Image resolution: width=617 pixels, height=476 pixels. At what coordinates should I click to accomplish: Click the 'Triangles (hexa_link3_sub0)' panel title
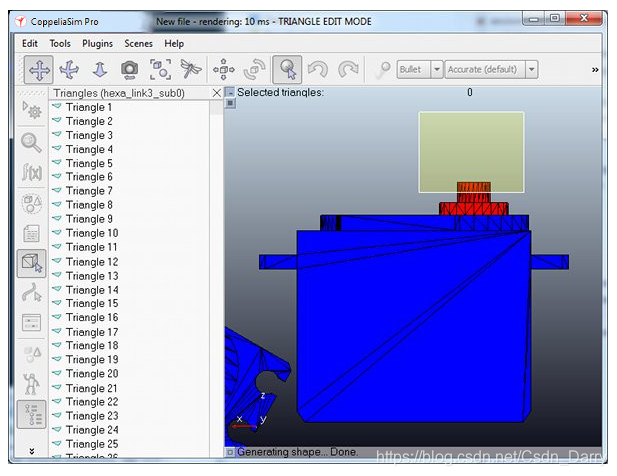pos(119,93)
